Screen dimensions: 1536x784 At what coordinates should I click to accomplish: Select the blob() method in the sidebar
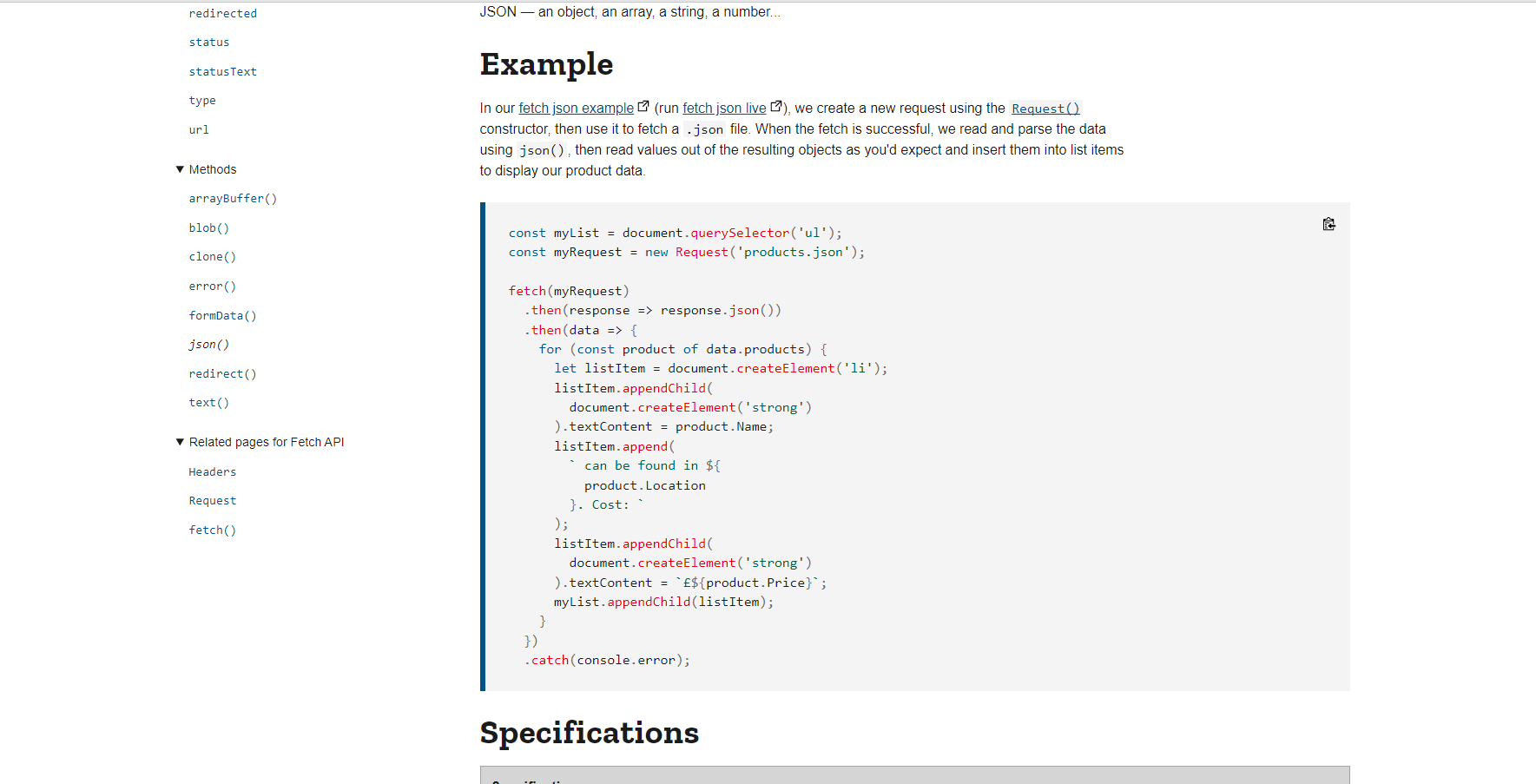(x=208, y=227)
